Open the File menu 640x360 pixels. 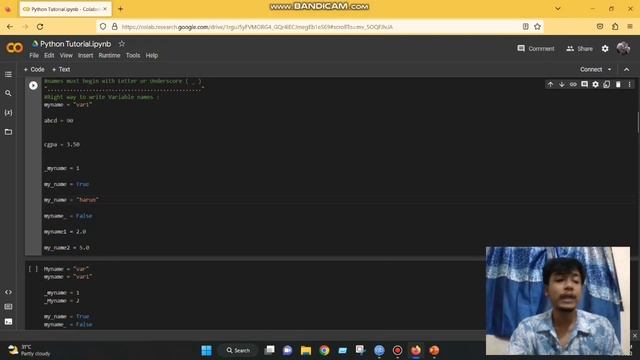point(34,56)
